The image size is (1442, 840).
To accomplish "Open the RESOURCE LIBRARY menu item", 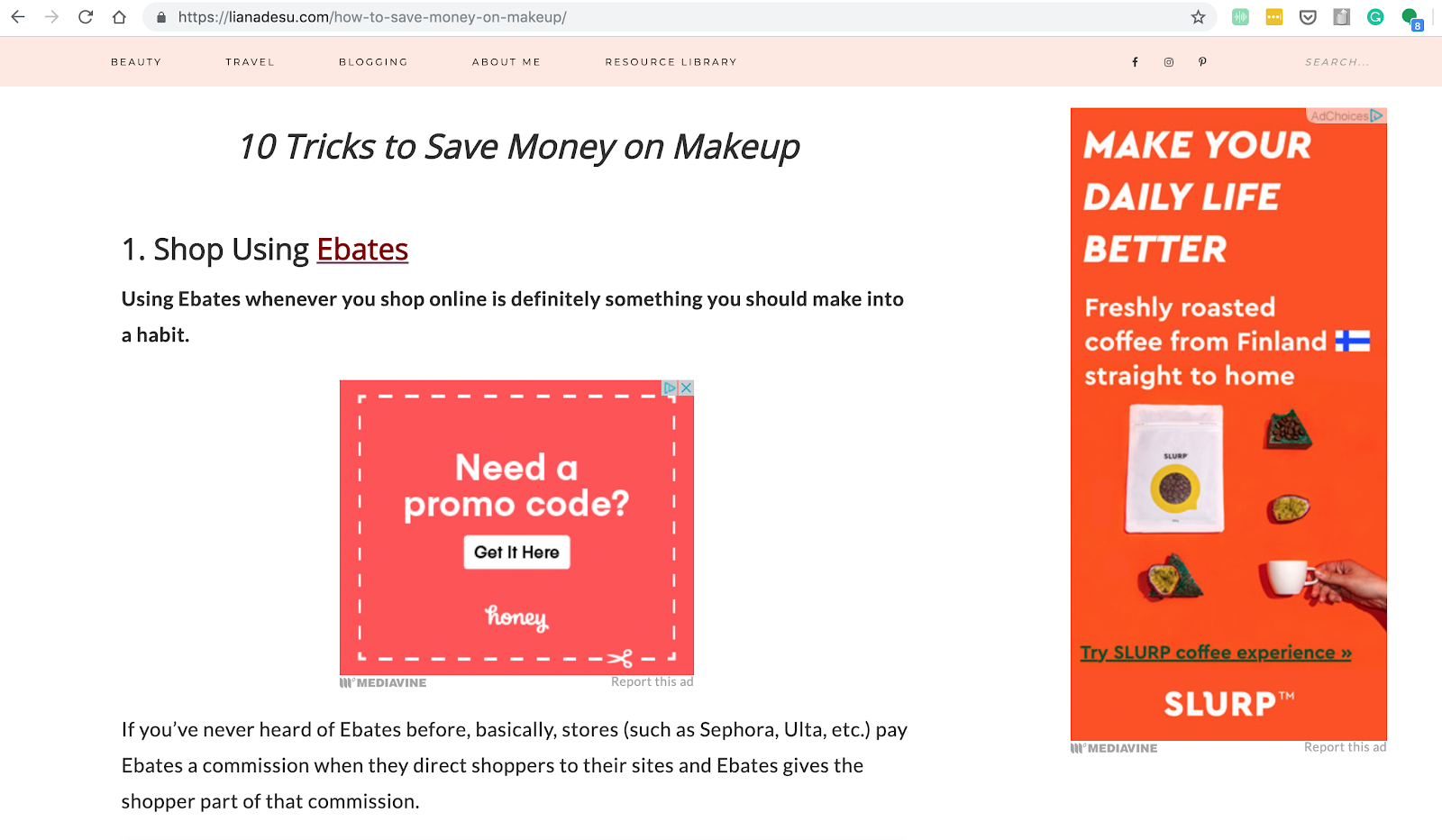I will pyautogui.click(x=671, y=62).
